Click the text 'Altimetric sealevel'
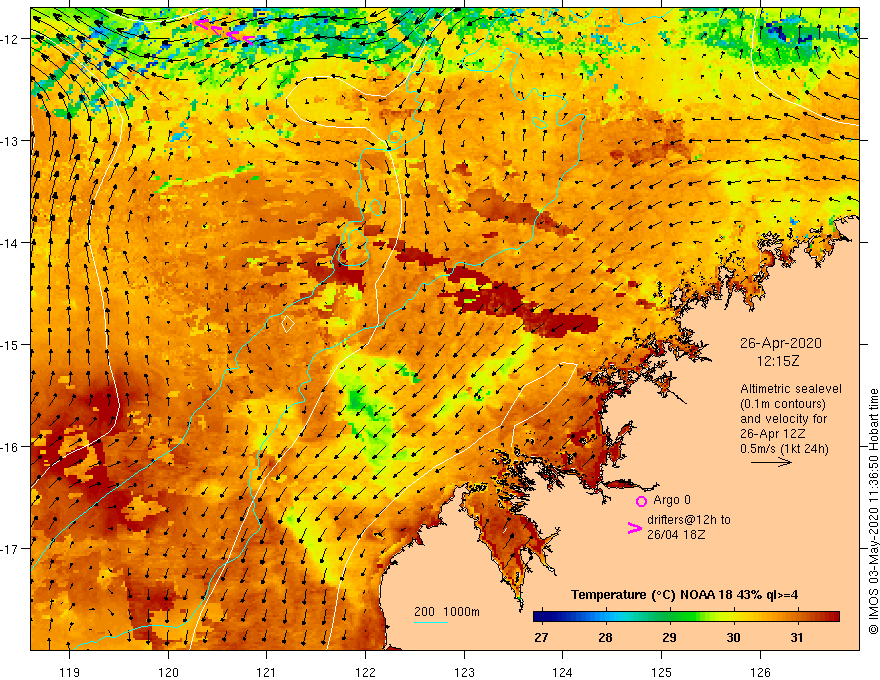The width and height of the screenshot is (880, 680). 791,388
